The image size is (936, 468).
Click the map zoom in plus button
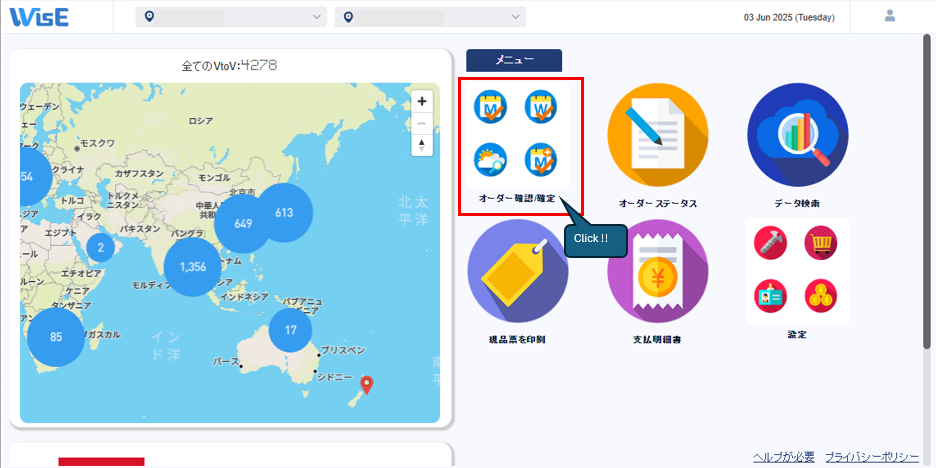tap(422, 101)
